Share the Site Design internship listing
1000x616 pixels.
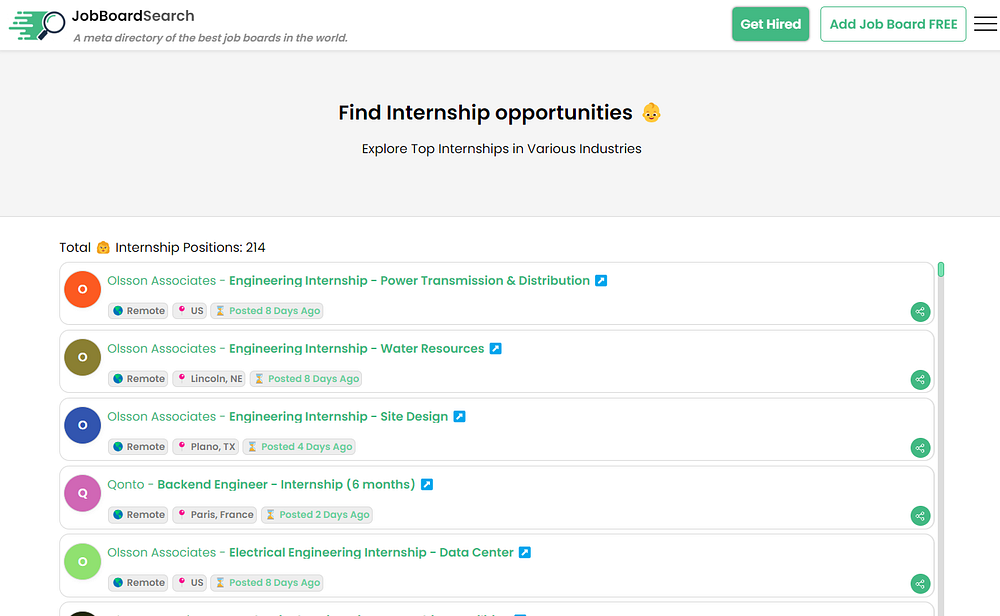coord(920,448)
